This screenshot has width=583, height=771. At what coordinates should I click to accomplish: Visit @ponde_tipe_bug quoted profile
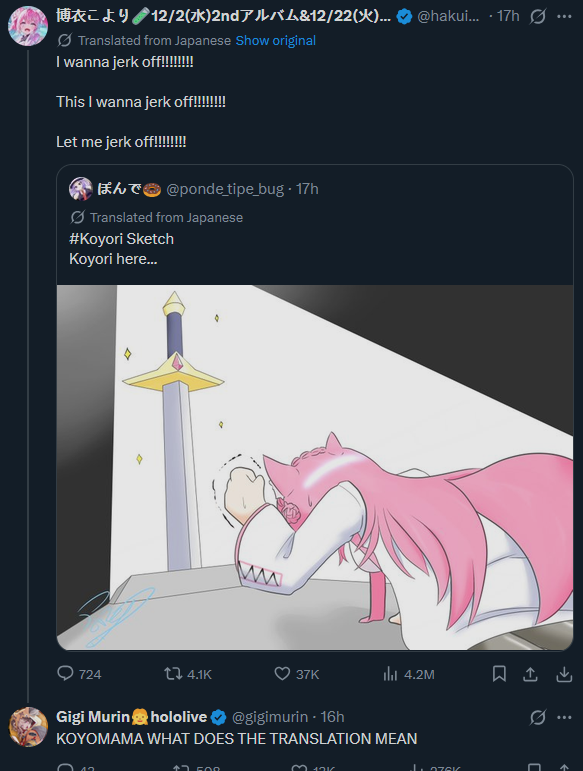coord(225,189)
